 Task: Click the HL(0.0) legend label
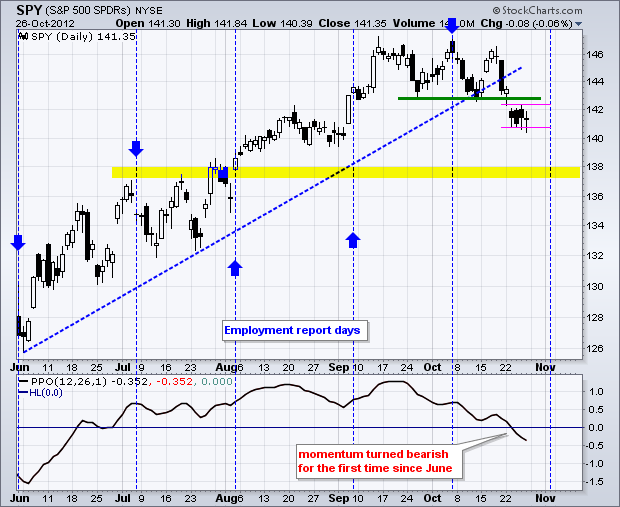point(41,393)
